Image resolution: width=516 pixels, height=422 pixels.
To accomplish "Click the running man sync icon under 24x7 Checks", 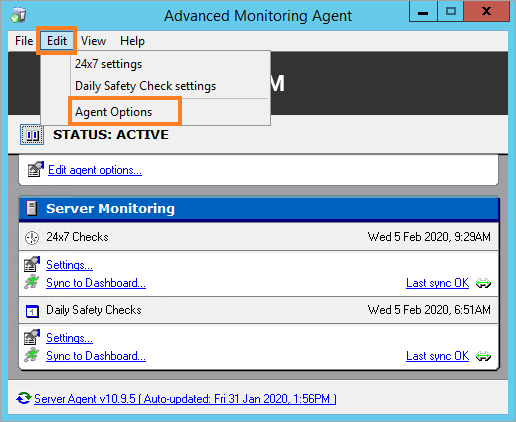I will [32, 282].
